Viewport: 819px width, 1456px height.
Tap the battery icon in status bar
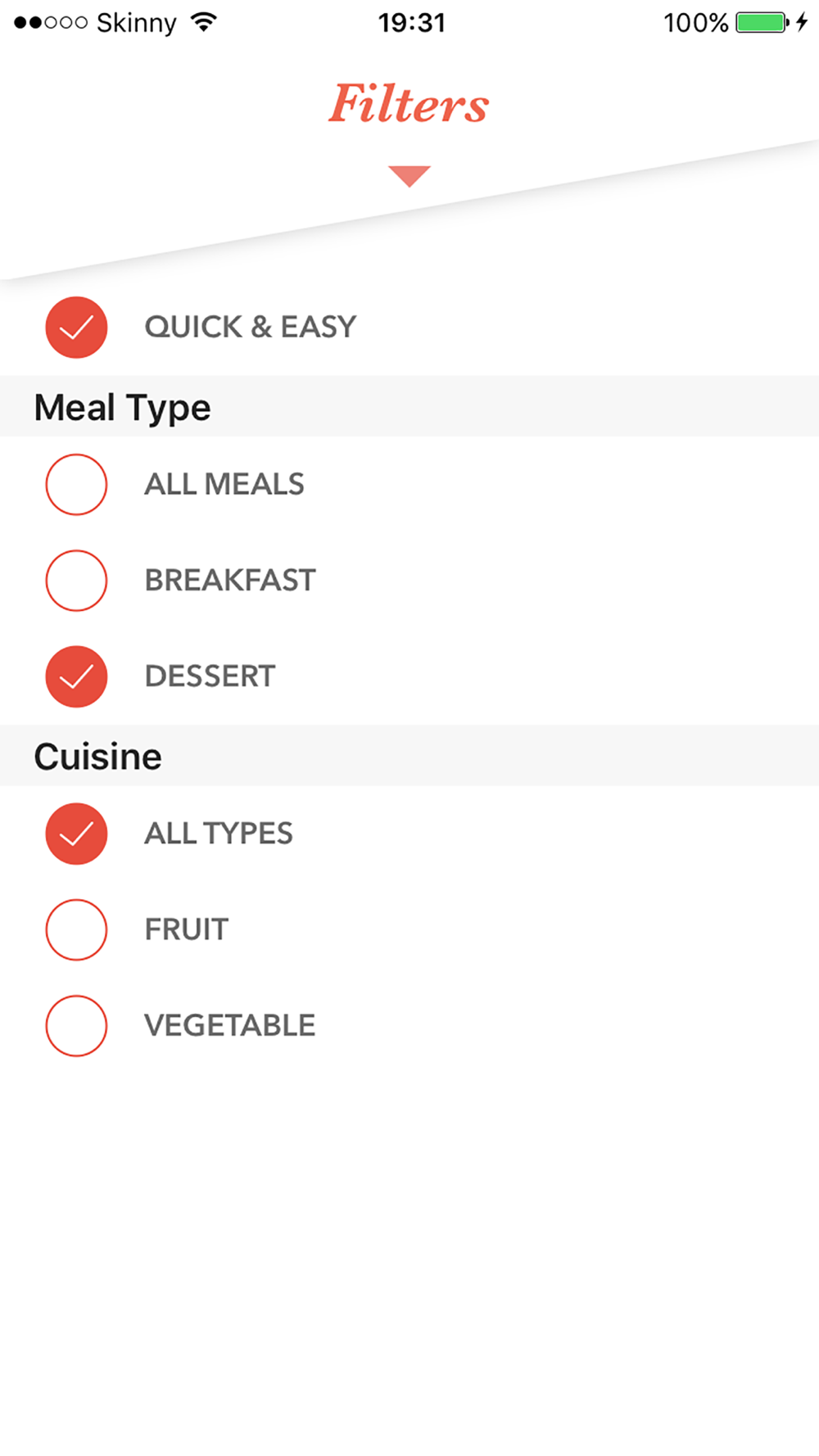(762, 22)
